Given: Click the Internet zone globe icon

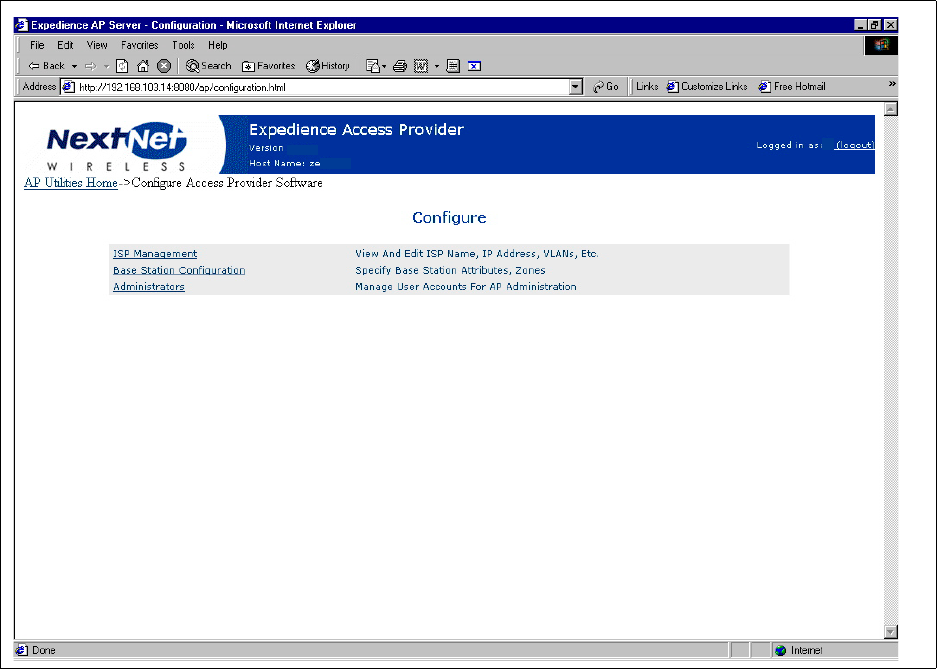Looking at the screenshot, I should (780, 650).
